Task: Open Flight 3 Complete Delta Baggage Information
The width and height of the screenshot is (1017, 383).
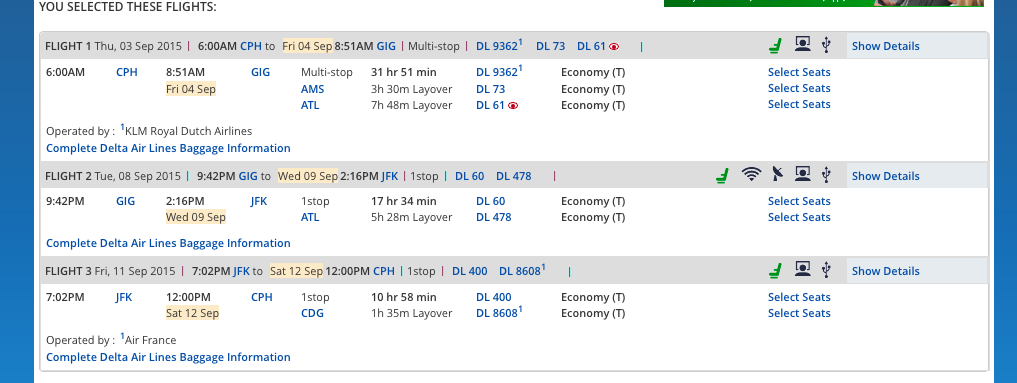Action: tap(168, 357)
